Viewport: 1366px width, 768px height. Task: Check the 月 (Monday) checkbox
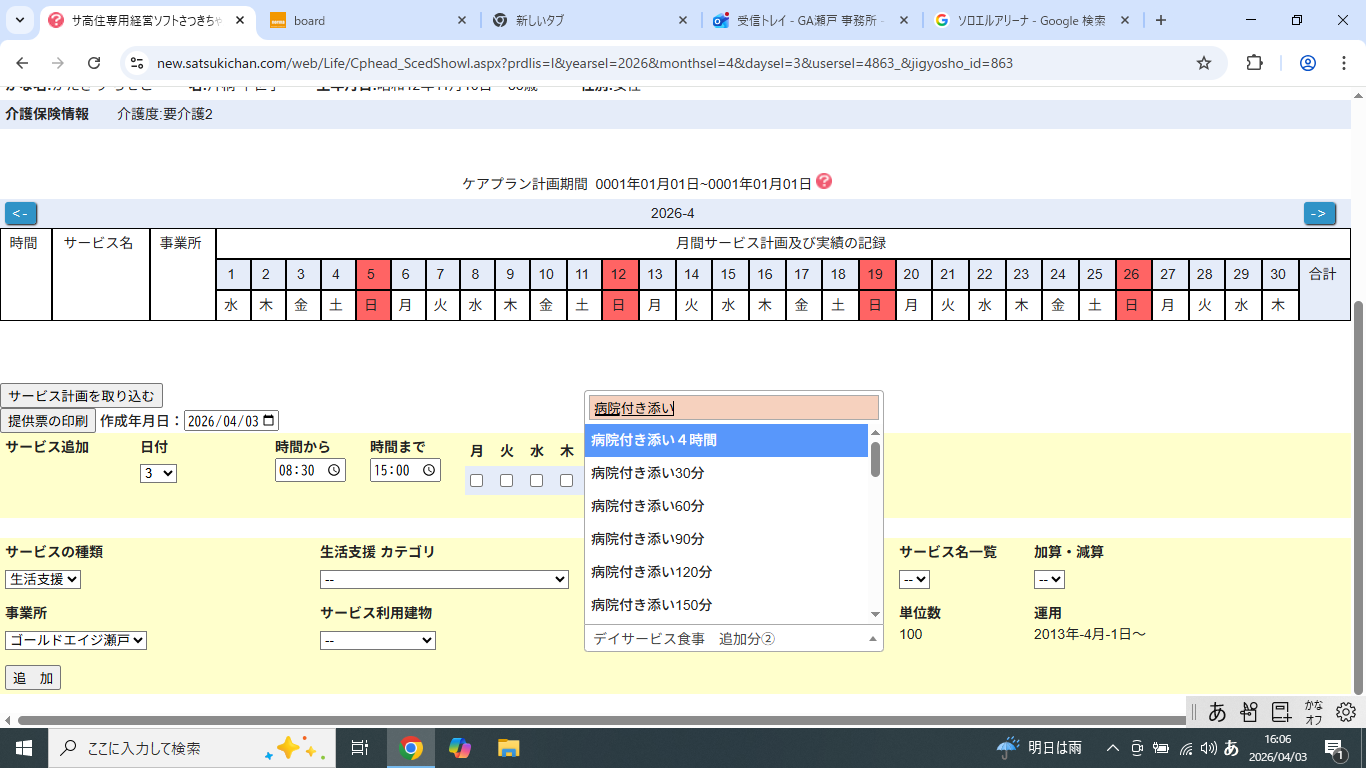476,481
